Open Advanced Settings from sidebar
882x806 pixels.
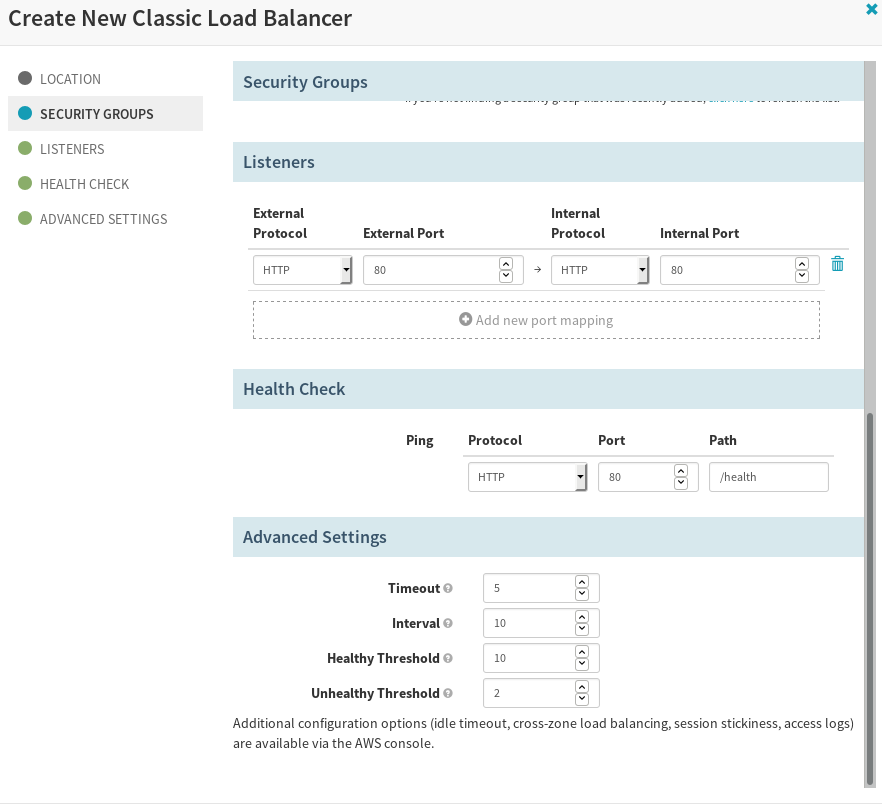point(105,218)
